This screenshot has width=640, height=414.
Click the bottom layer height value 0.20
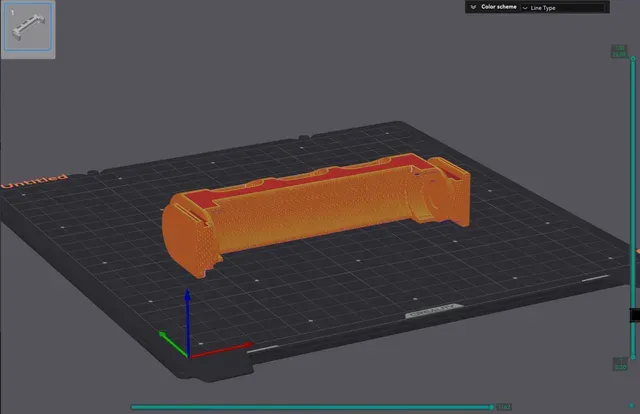(620, 367)
